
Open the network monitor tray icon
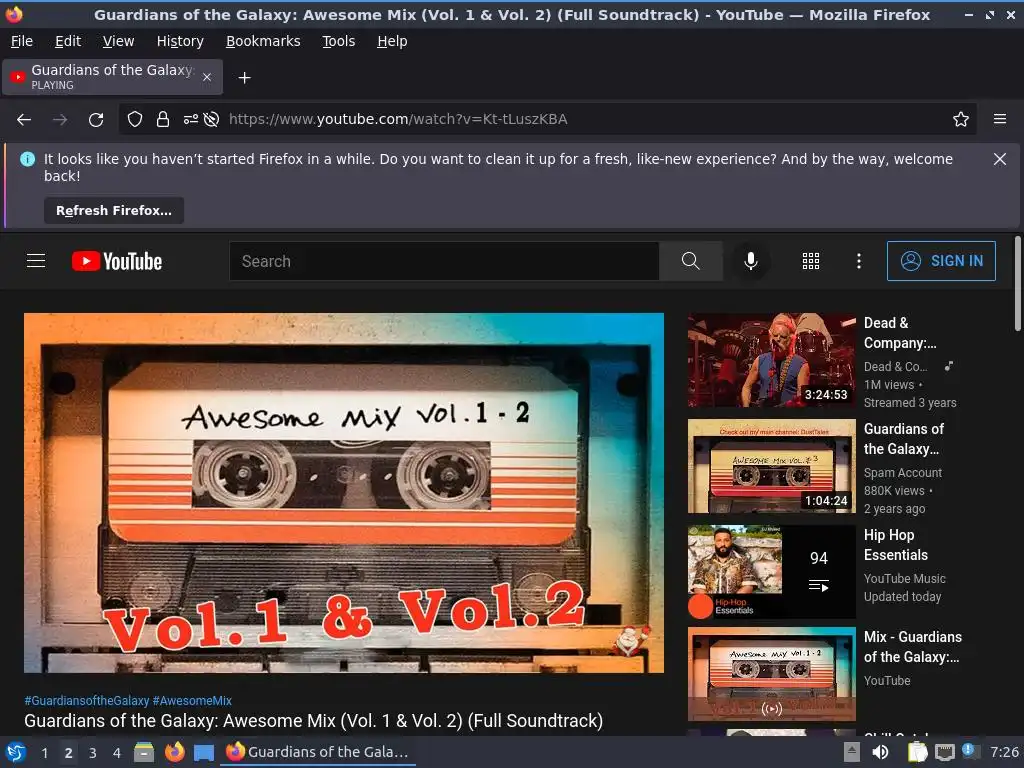pyautogui.click(x=944, y=752)
